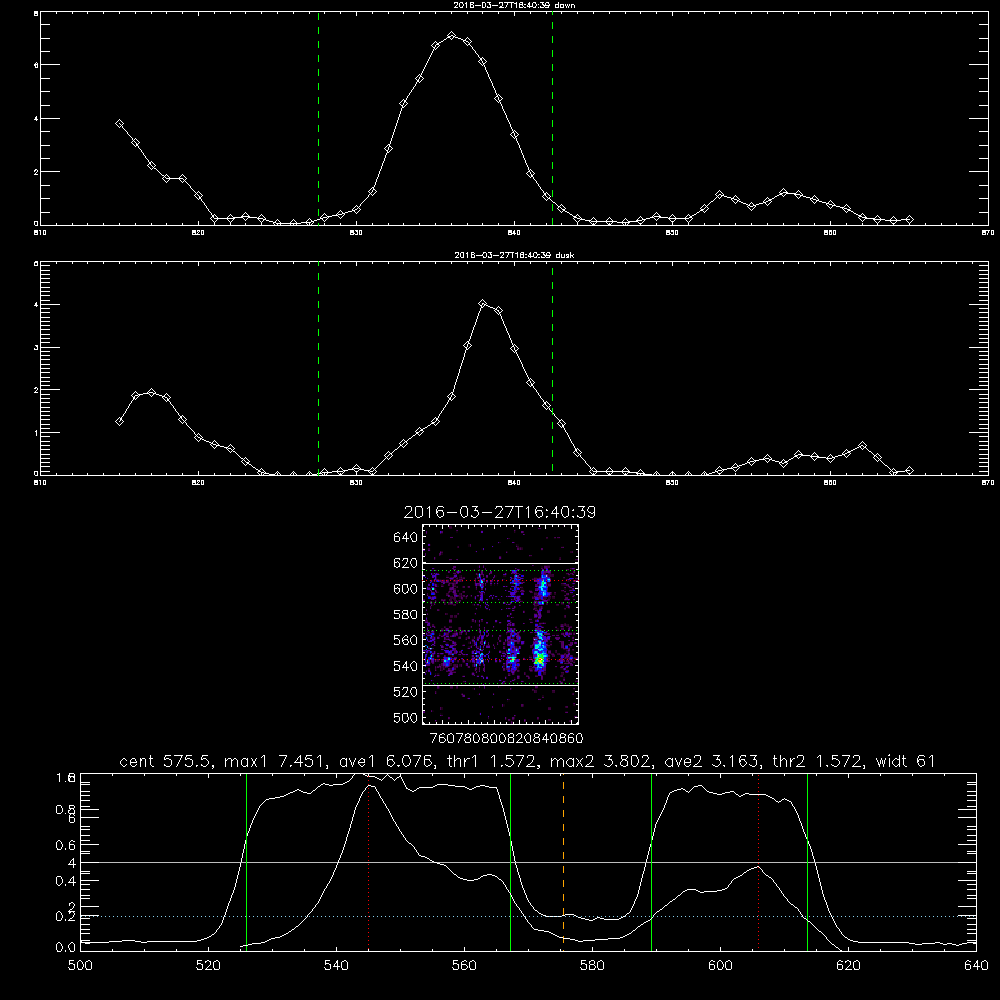
Task: Click the '580' x-axis label of bottom plot
Action: 592,966
